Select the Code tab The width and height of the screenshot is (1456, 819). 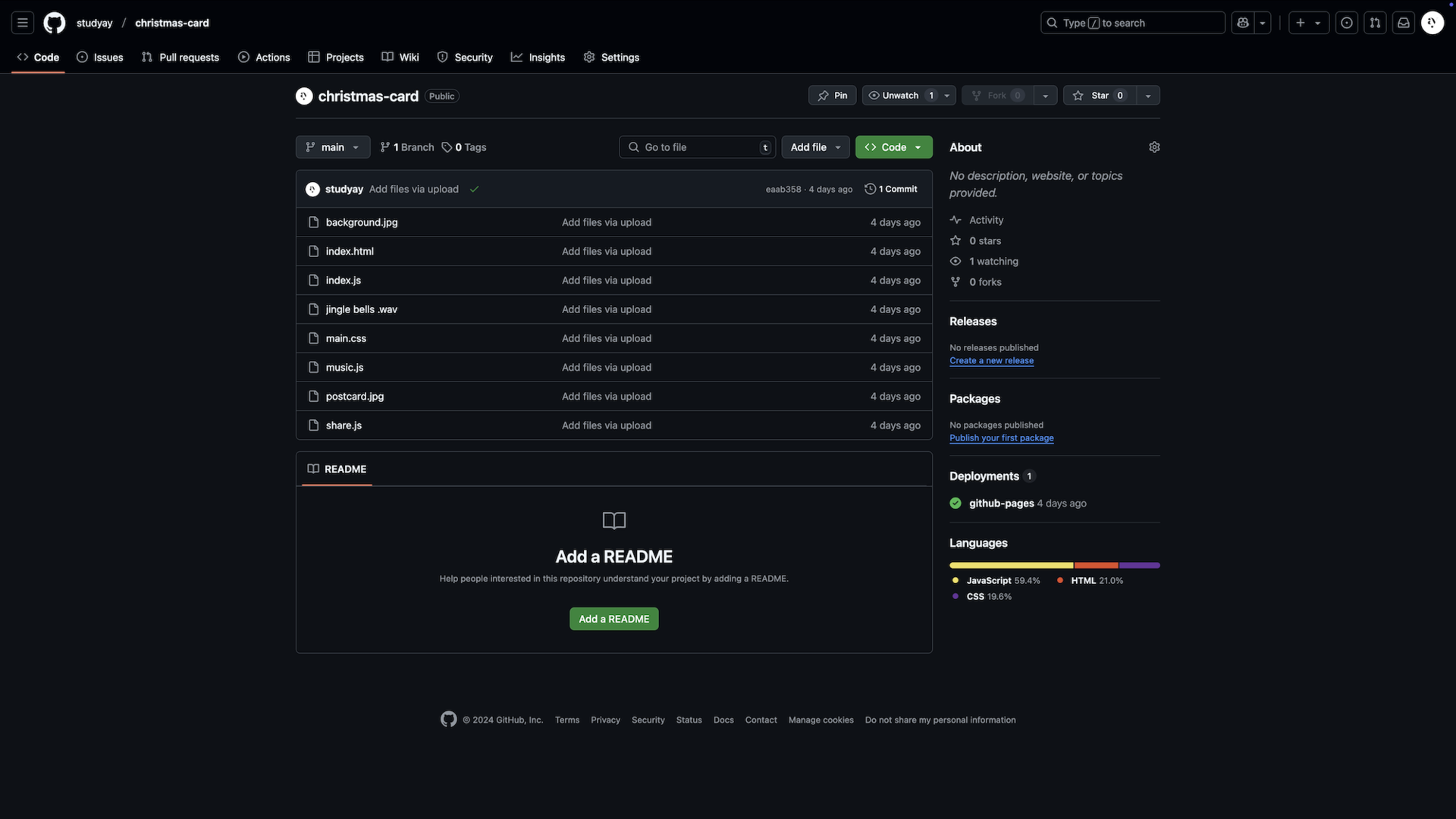(x=38, y=57)
